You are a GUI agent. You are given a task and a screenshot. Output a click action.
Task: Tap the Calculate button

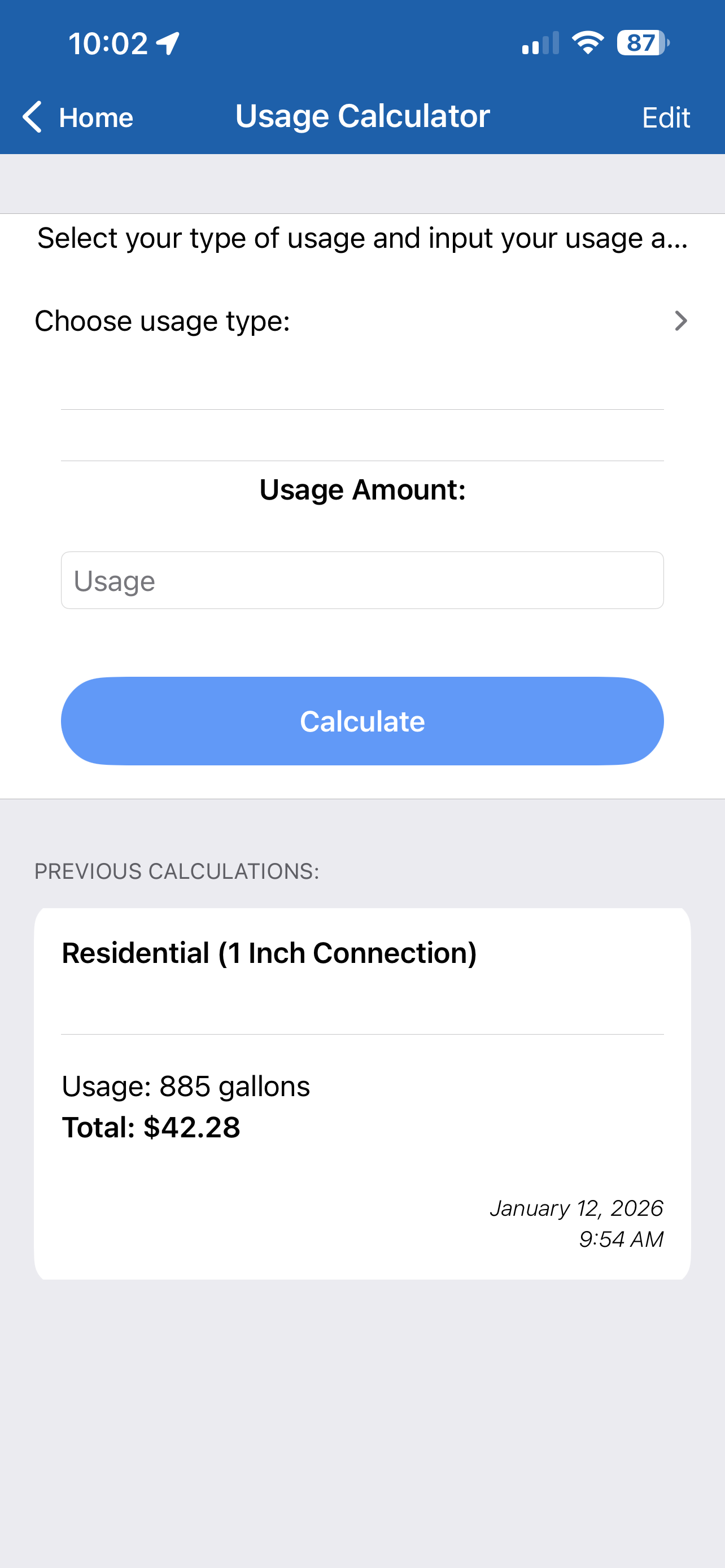click(x=362, y=721)
